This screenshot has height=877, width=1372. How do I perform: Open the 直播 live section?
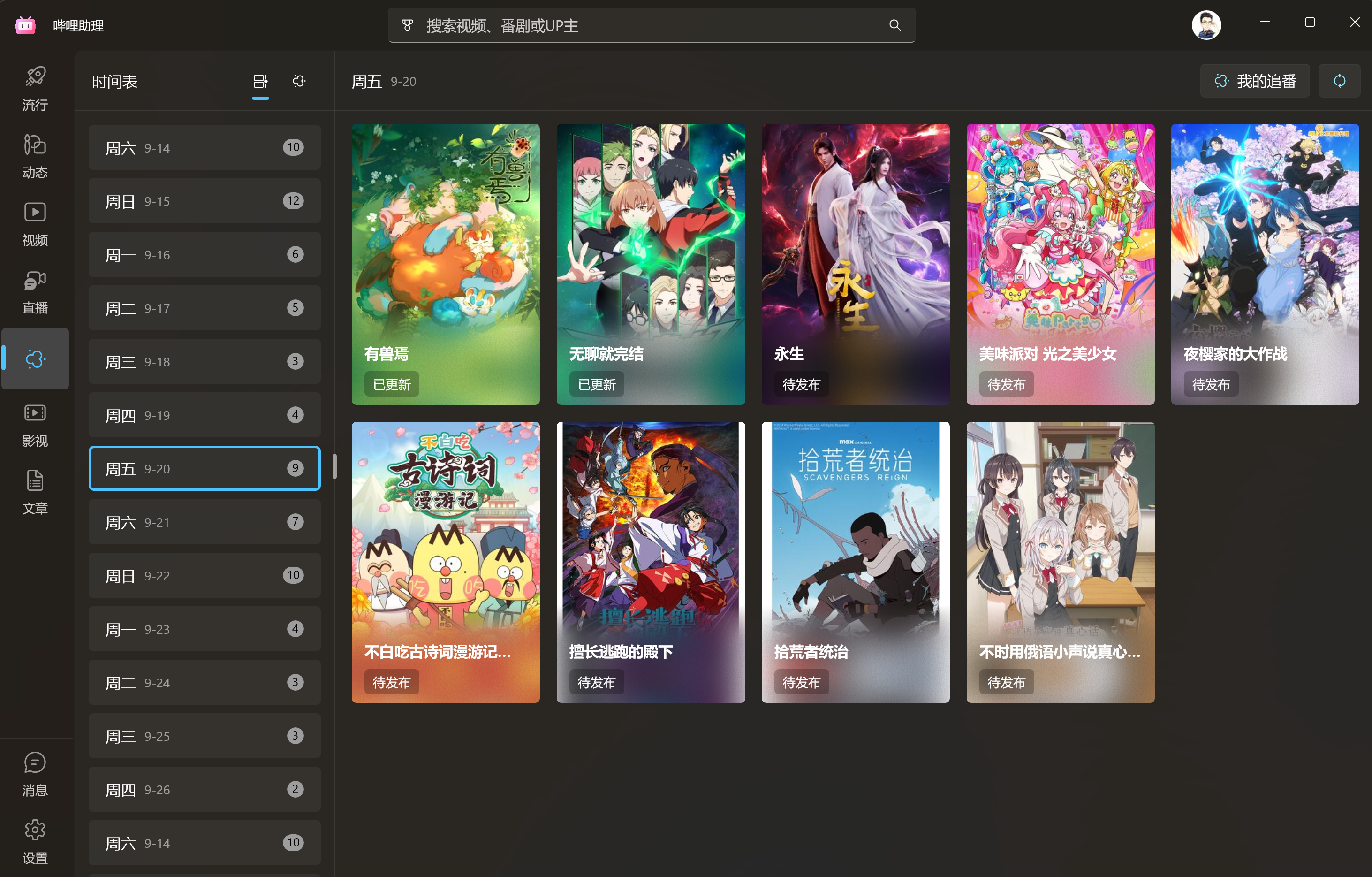(x=35, y=291)
